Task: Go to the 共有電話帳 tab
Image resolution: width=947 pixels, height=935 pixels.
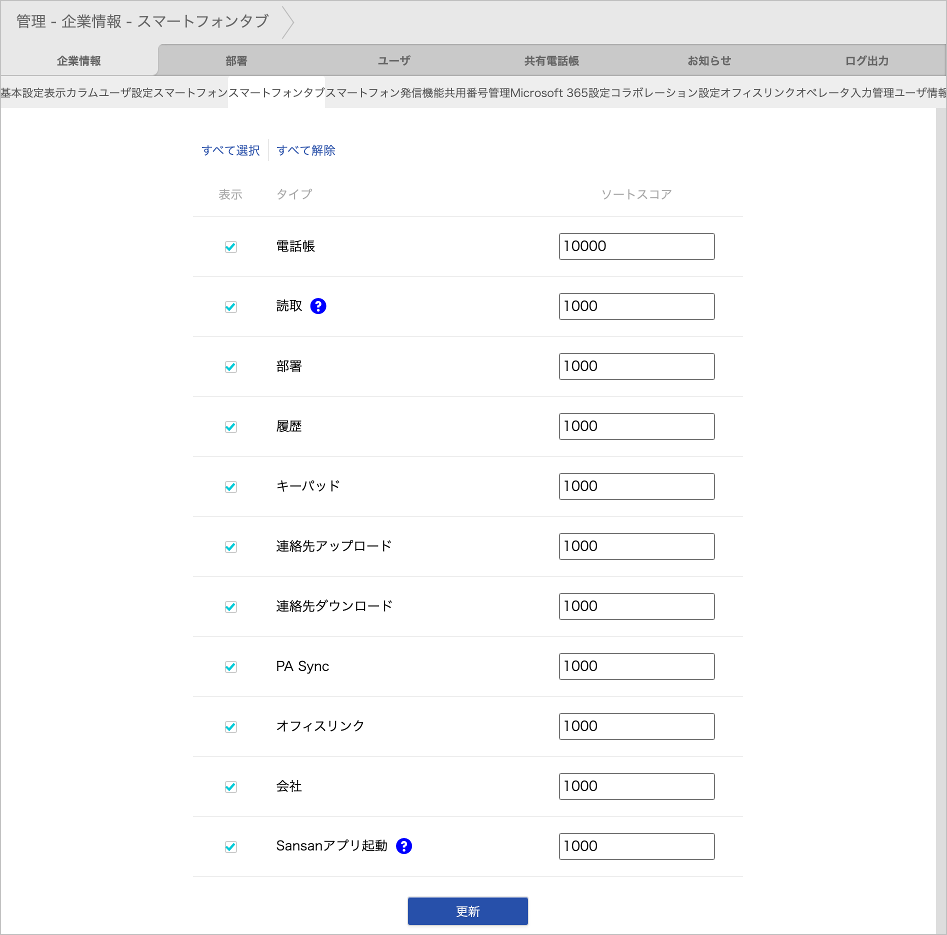Action: click(x=551, y=61)
